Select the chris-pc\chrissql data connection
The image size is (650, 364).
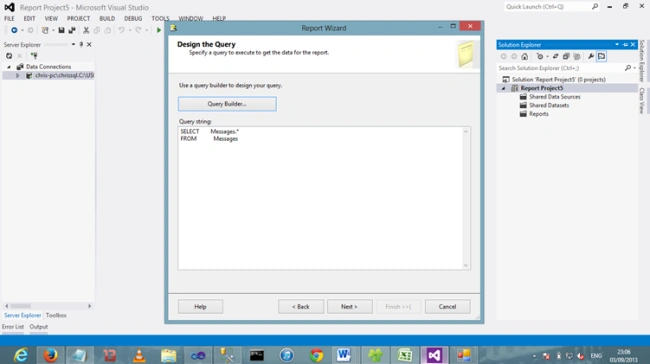tap(64, 75)
